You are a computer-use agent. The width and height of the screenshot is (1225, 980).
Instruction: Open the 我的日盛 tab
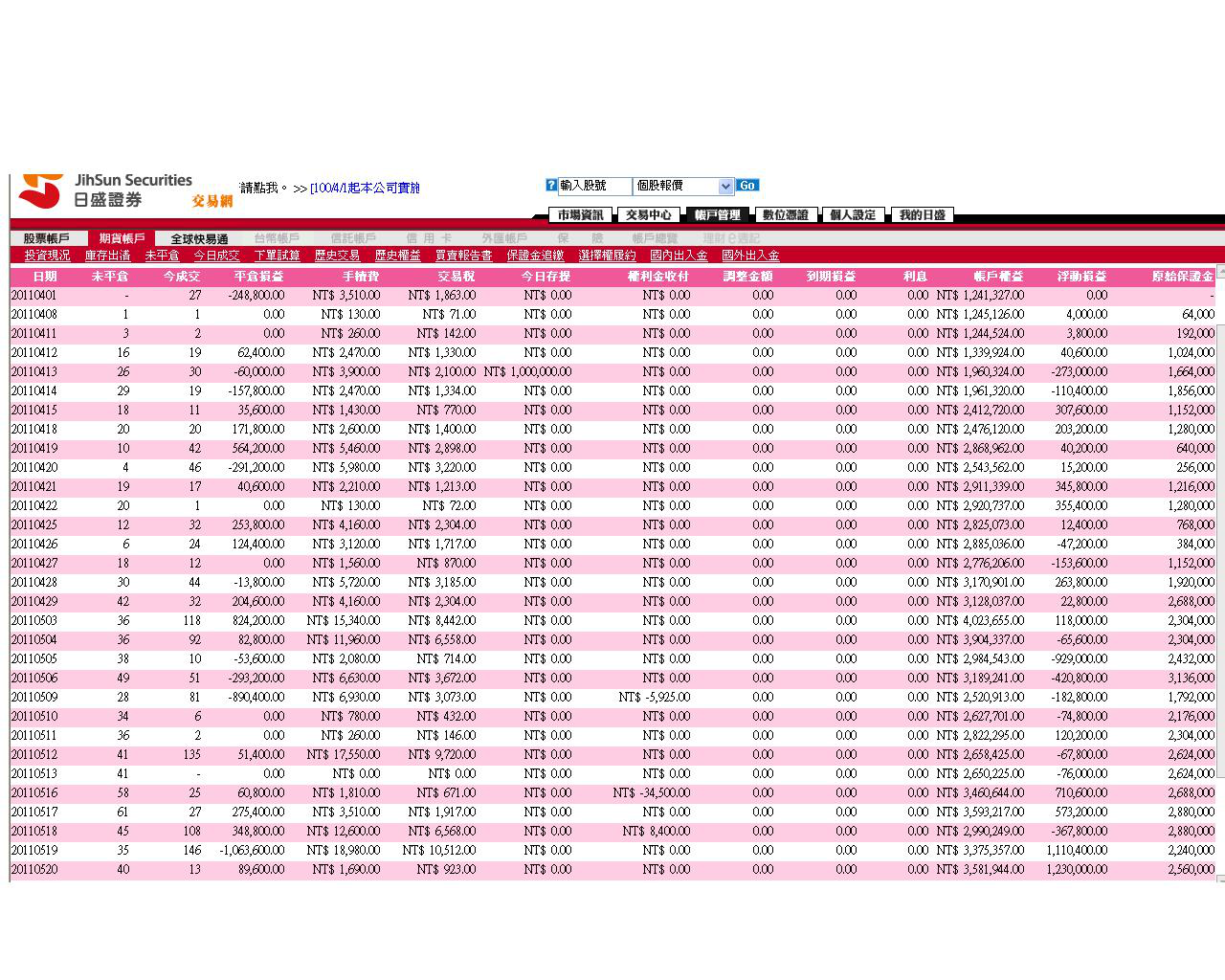[x=922, y=215]
